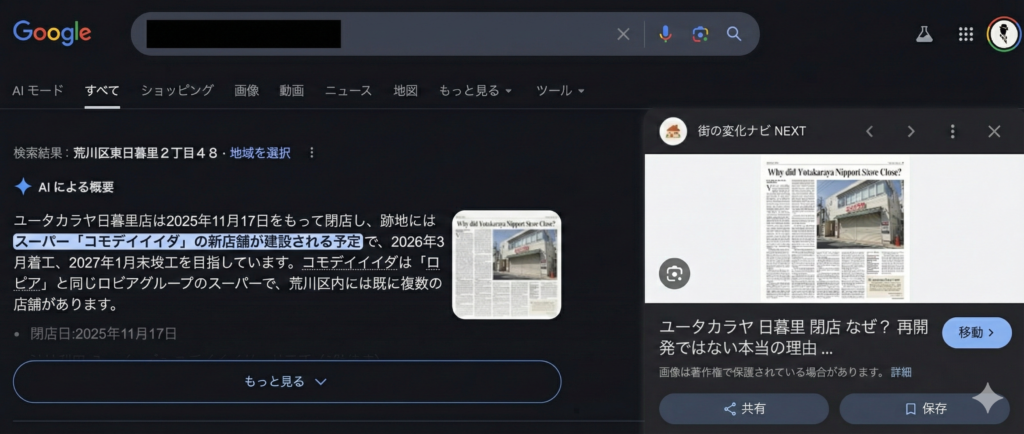
Task: Click the AI overview sparkle icon
Action: coord(23,187)
